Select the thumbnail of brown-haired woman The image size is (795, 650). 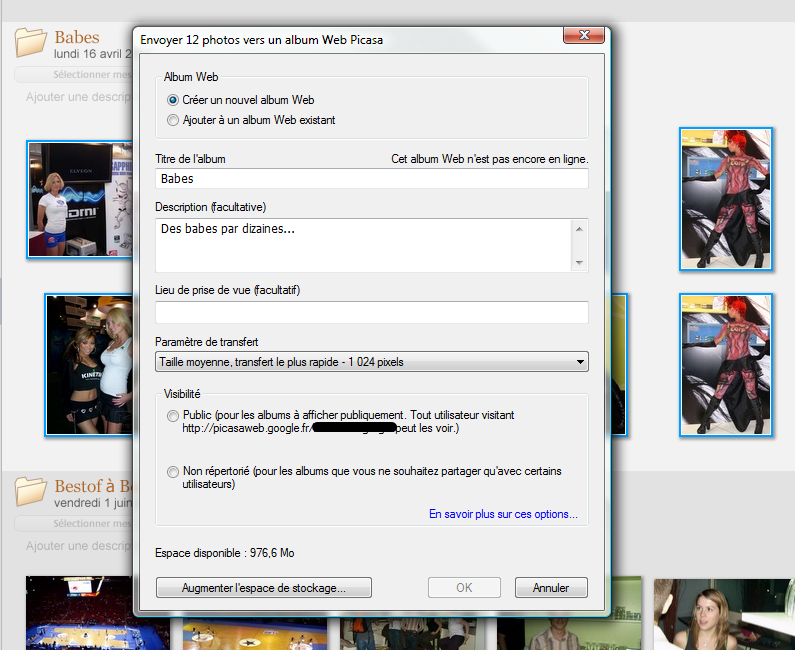(x=724, y=615)
